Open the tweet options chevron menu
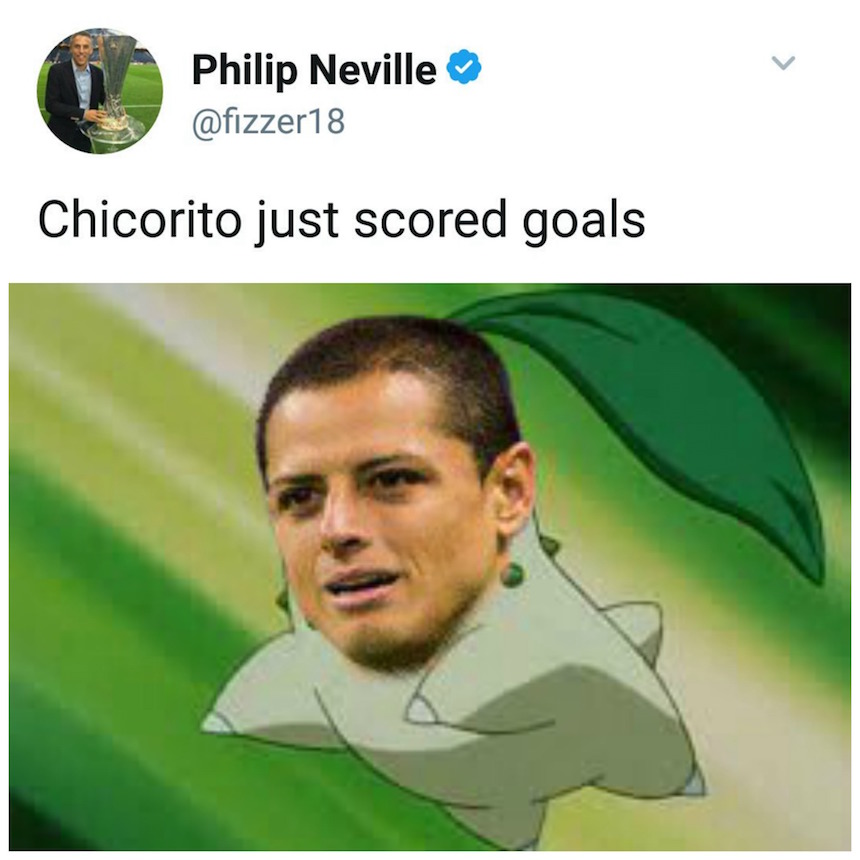860x860 pixels. point(783,63)
